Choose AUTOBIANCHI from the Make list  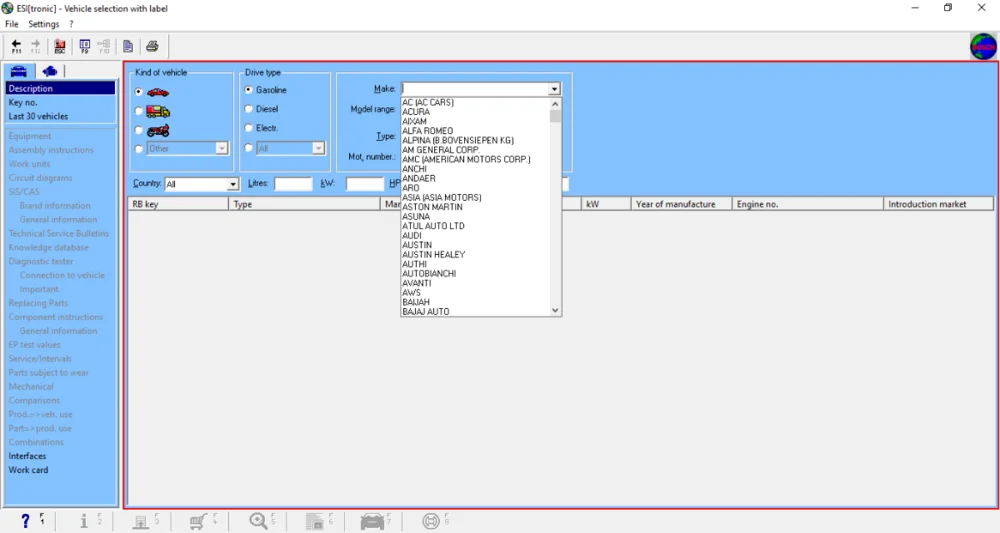click(x=429, y=274)
